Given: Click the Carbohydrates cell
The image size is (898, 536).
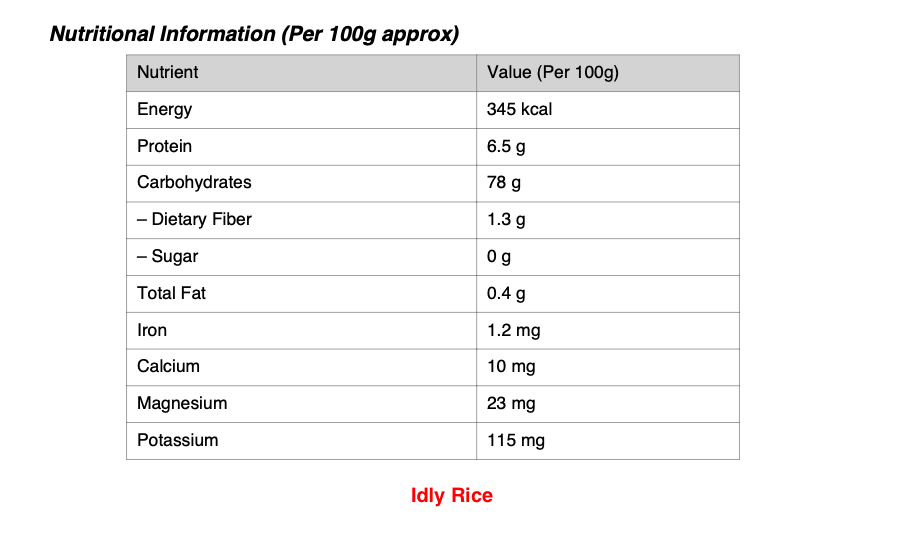Looking at the screenshot, I should click(x=194, y=182).
